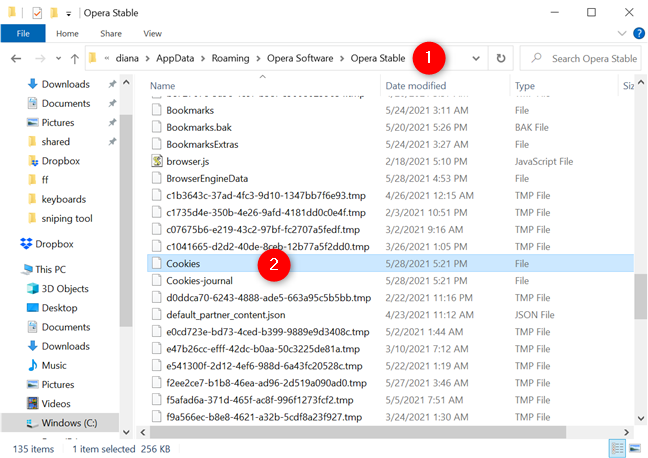The height and width of the screenshot is (458, 648).
Task: Select the Cookies file icon
Action: [x=156, y=263]
